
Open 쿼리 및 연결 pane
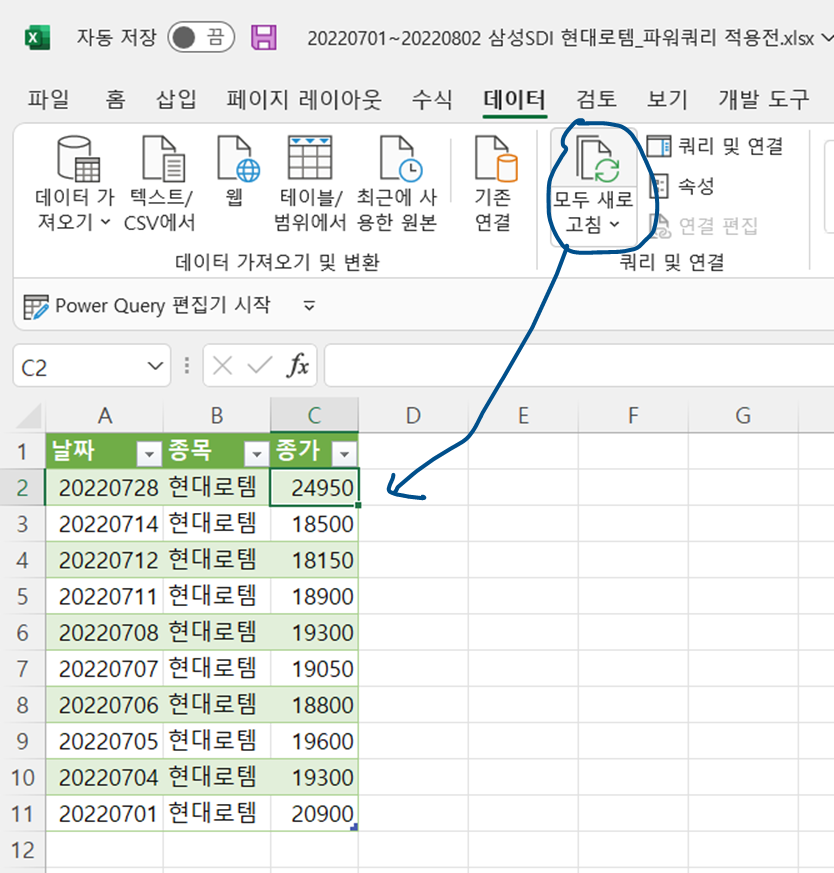(716, 146)
